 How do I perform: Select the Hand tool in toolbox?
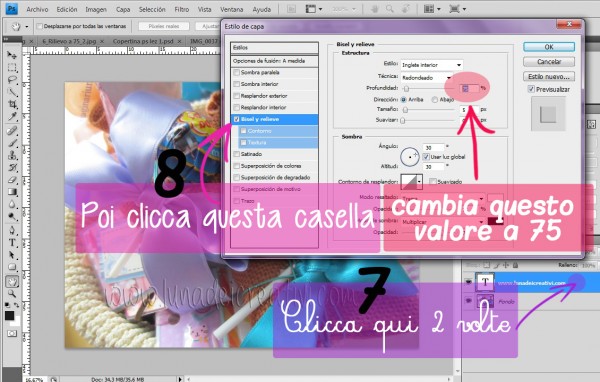click(x=12, y=282)
